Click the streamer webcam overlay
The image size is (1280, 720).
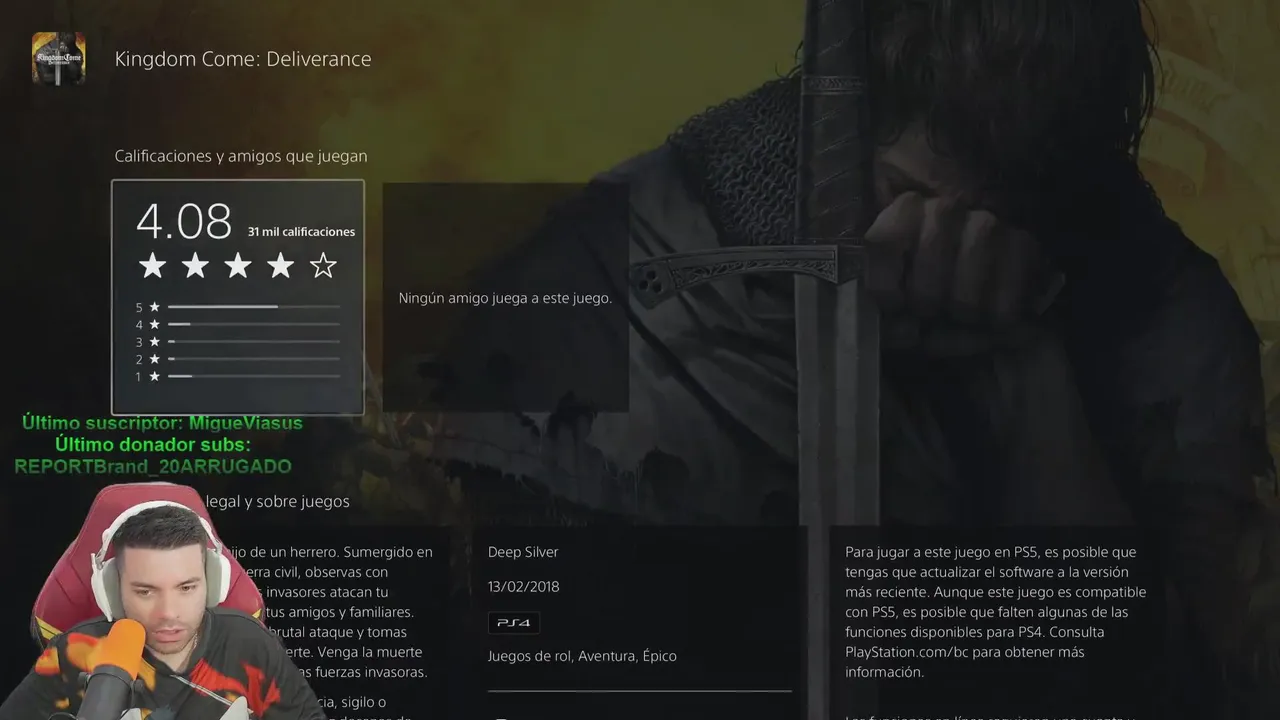point(165,602)
